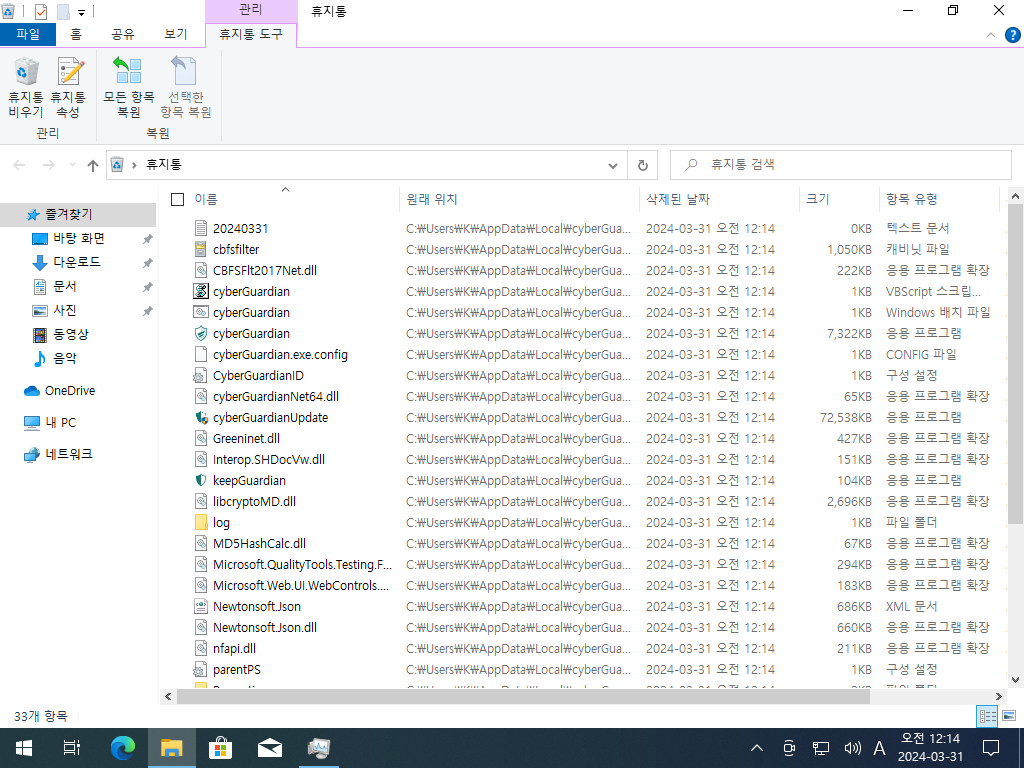Open 사진 in navigation pane
The width and height of the screenshot is (1024, 768).
point(65,310)
